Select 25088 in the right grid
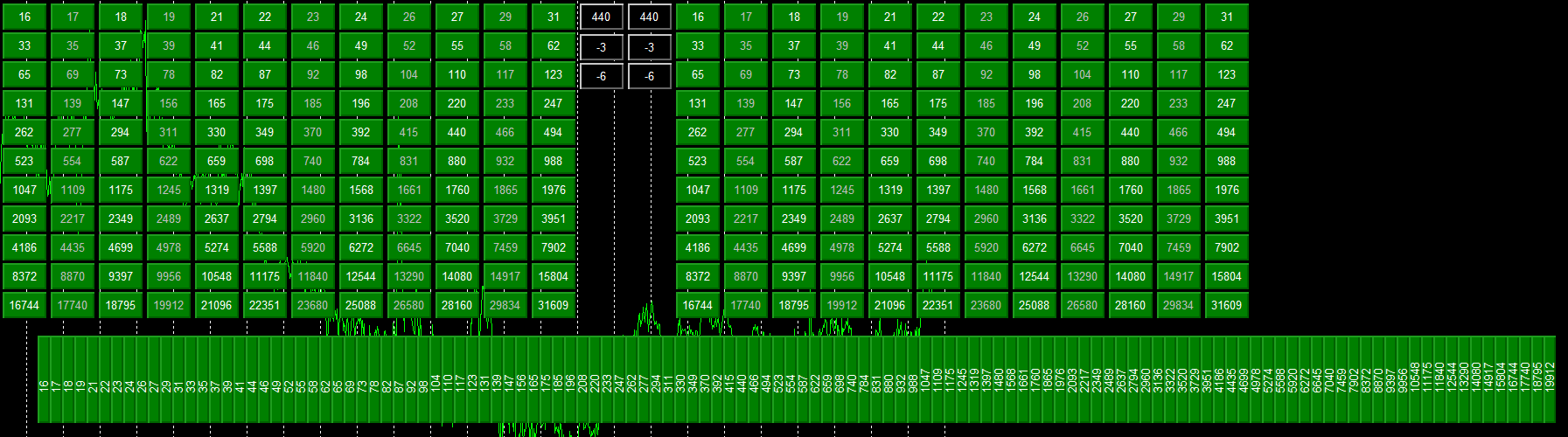The image size is (1568, 437). (x=1035, y=305)
